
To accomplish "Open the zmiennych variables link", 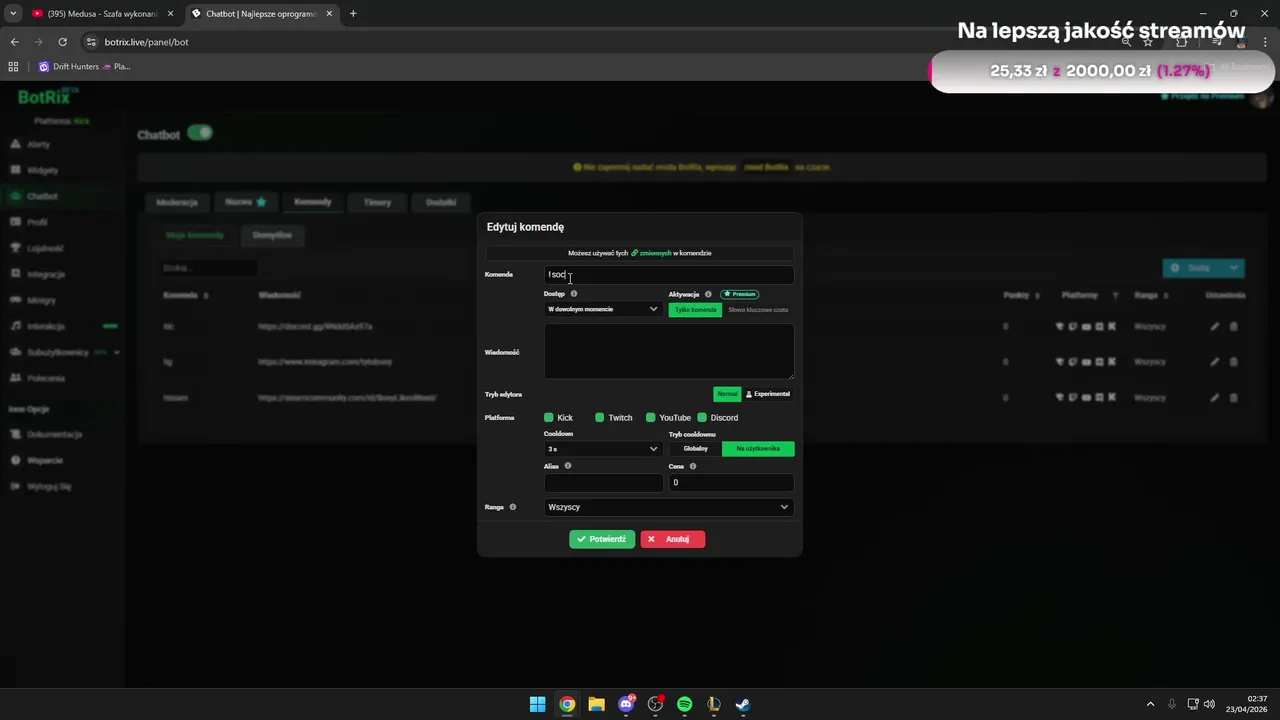I will [x=651, y=253].
